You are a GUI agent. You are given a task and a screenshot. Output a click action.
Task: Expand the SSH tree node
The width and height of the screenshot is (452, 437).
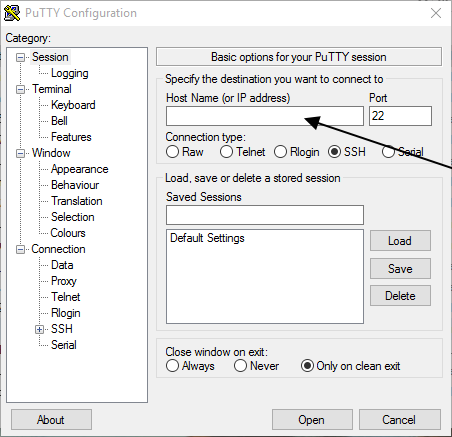coord(39,329)
